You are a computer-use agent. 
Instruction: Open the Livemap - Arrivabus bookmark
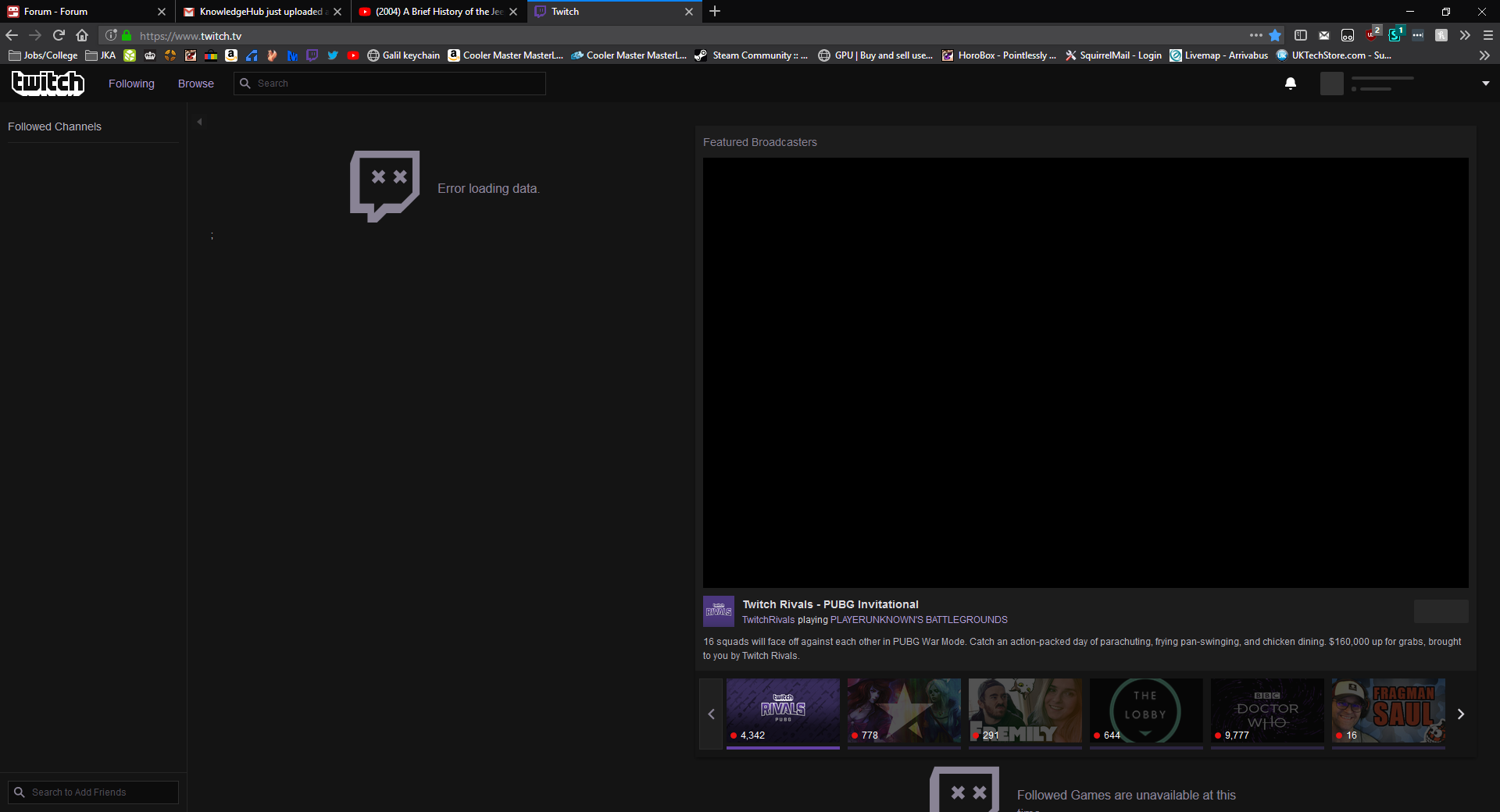tap(1219, 55)
